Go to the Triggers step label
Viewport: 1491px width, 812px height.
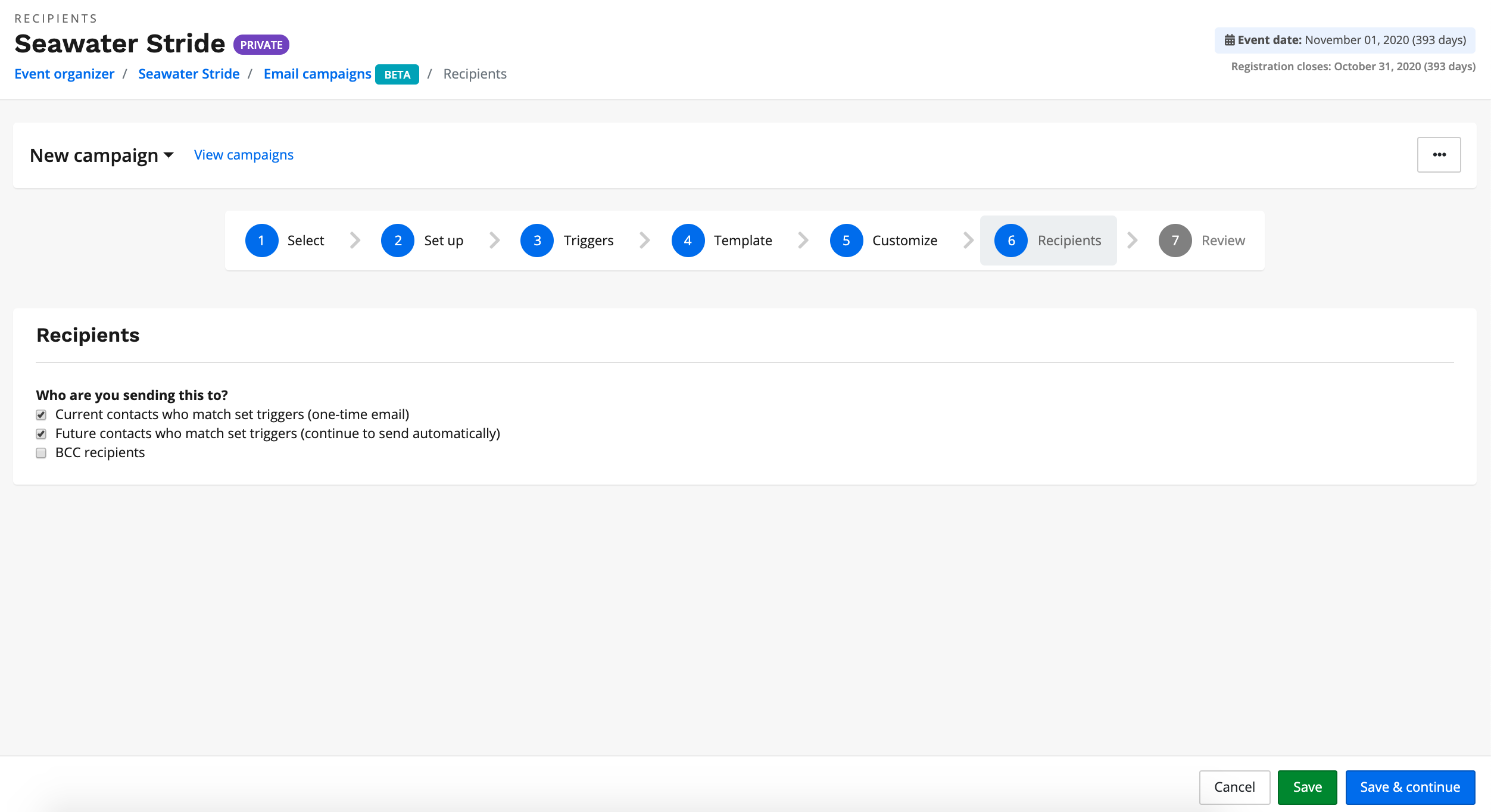click(x=588, y=241)
